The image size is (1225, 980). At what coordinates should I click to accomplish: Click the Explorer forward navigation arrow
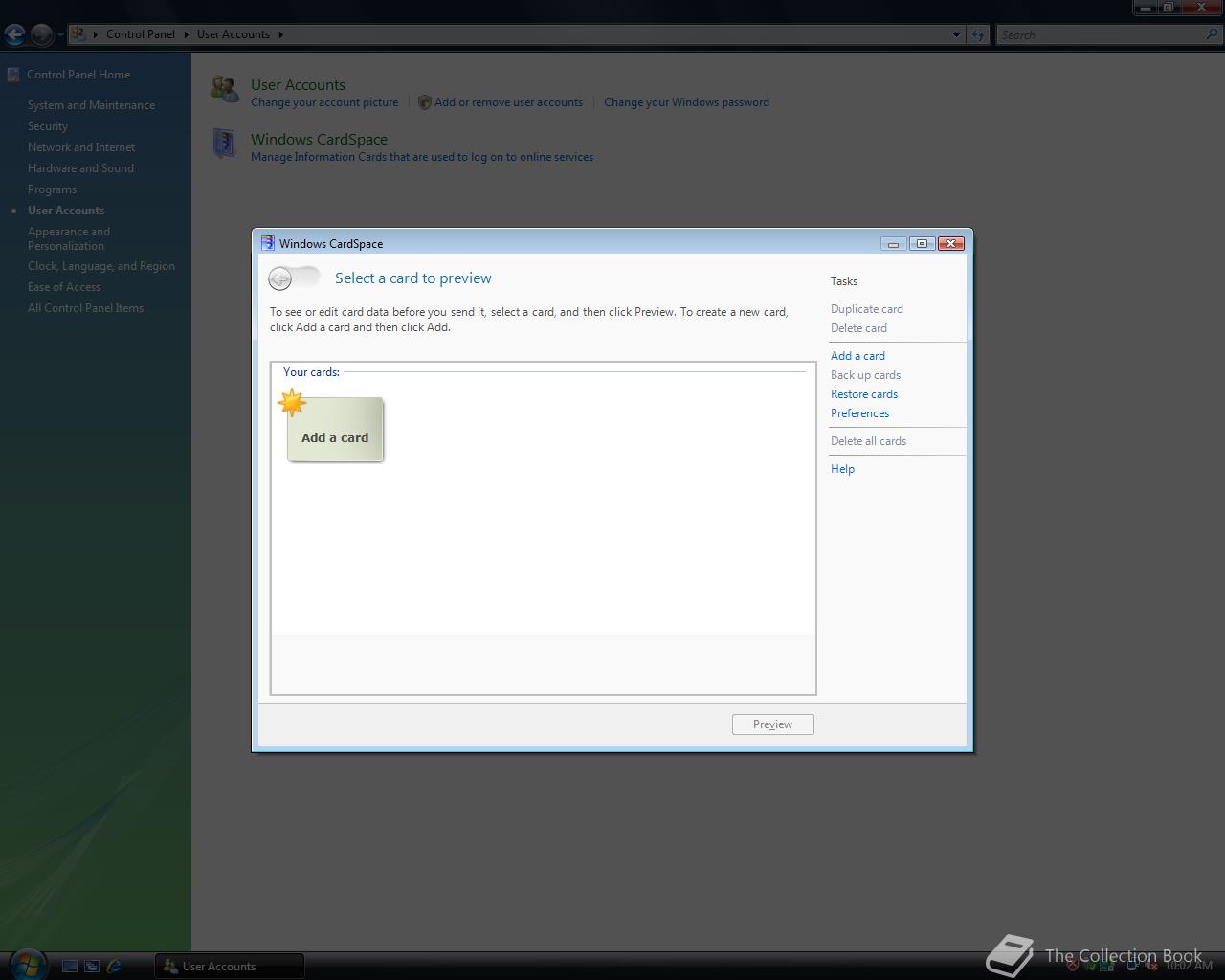[41, 34]
